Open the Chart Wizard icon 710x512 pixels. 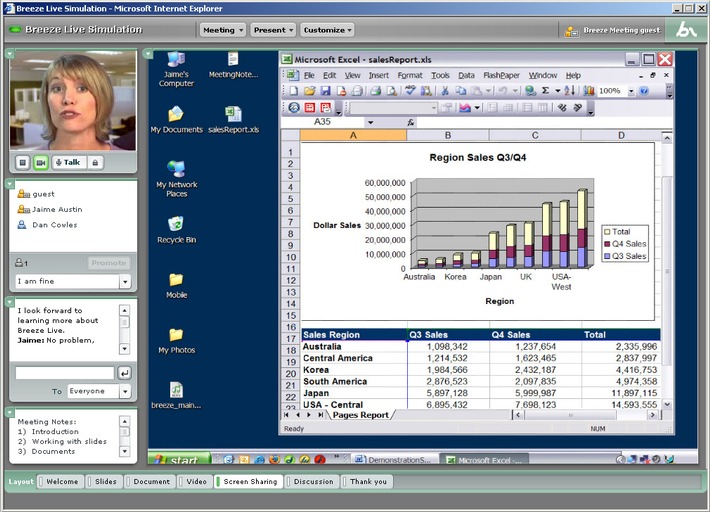pyautogui.click(x=589, y=91)
